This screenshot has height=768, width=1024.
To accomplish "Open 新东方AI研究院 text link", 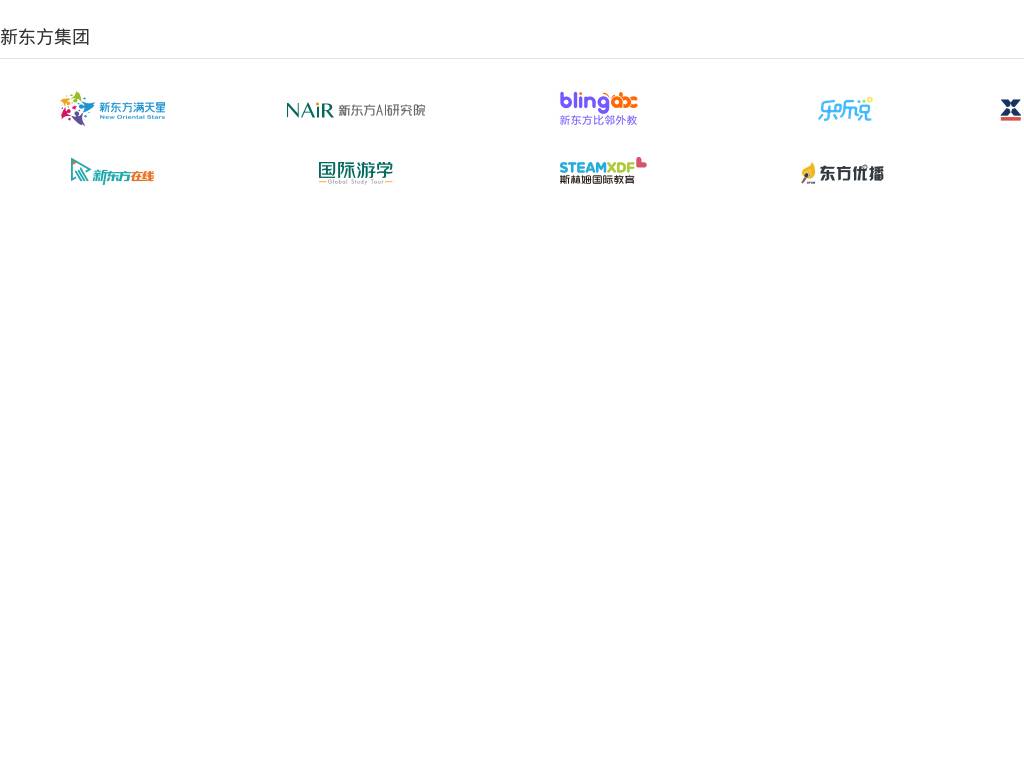I will coord(382,110).
